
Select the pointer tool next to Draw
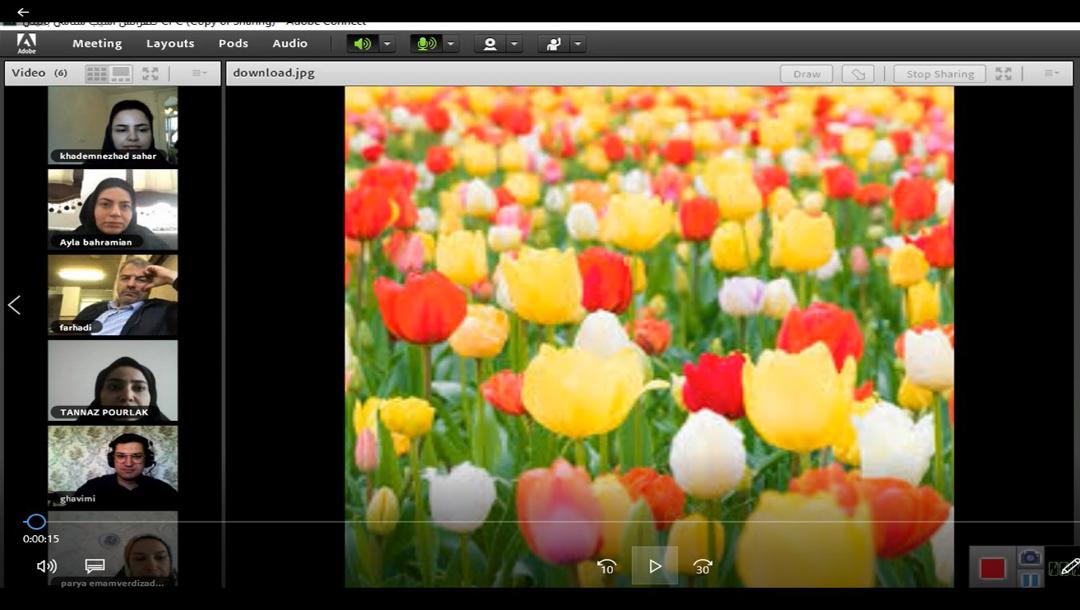[858, 74]
